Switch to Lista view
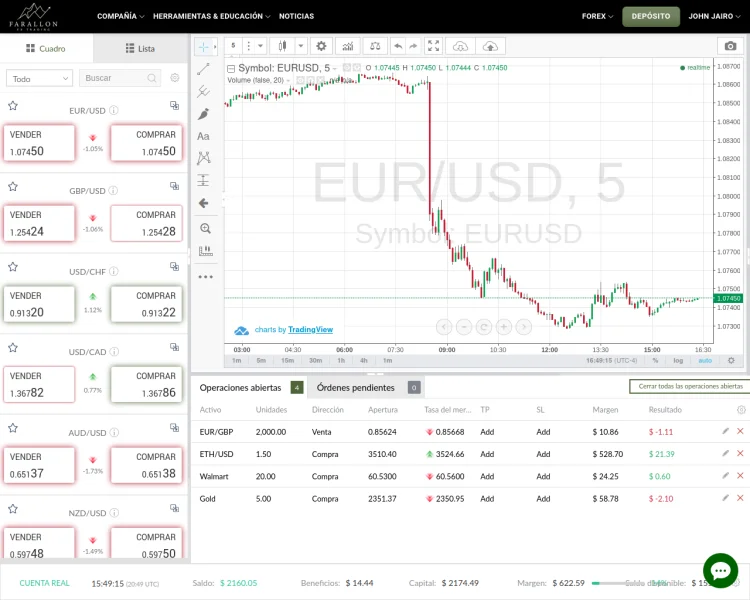Screen dimensions: 750x600 click(141, 48)
